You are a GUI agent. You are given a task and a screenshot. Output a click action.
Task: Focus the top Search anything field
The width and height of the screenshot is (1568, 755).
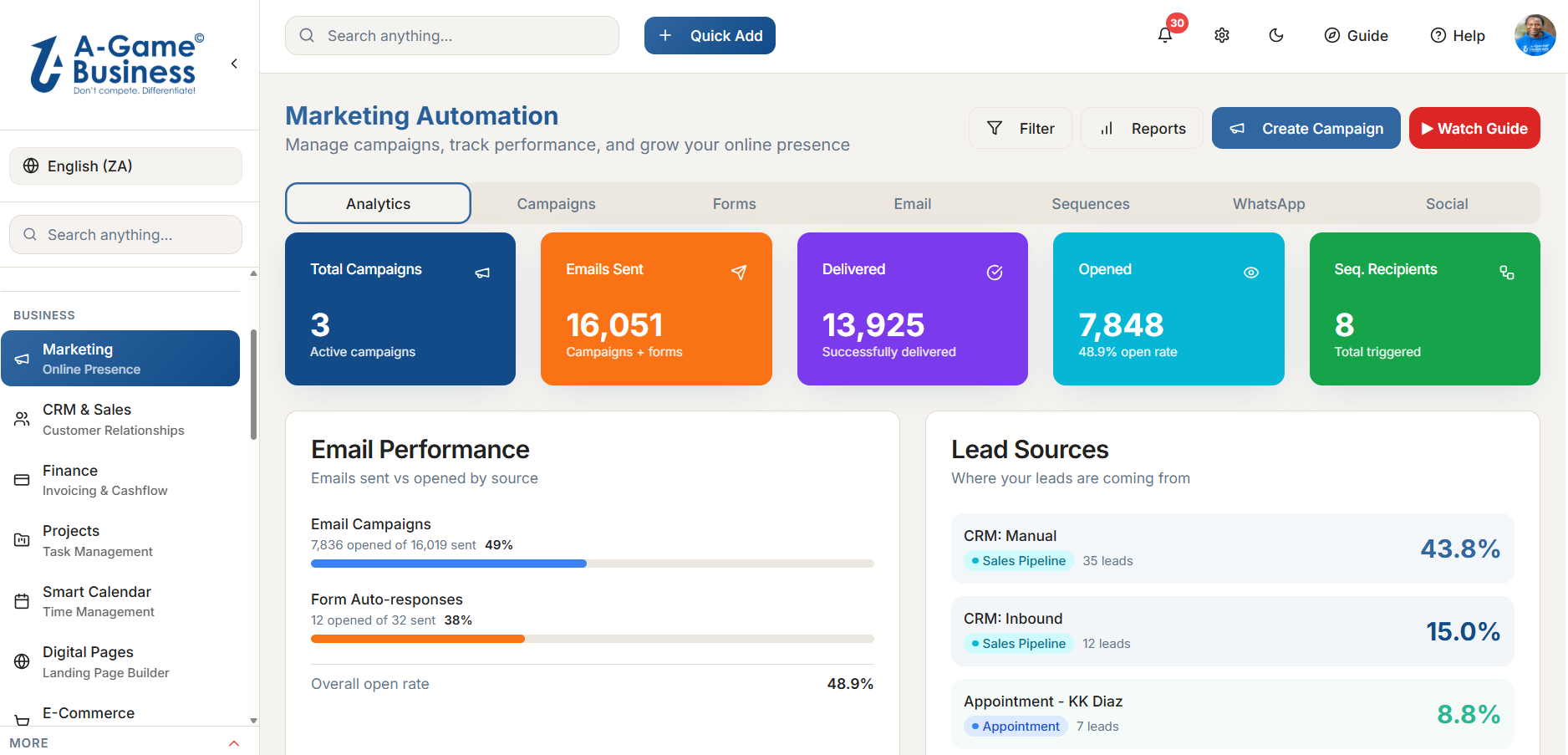(x=452, y=36)
